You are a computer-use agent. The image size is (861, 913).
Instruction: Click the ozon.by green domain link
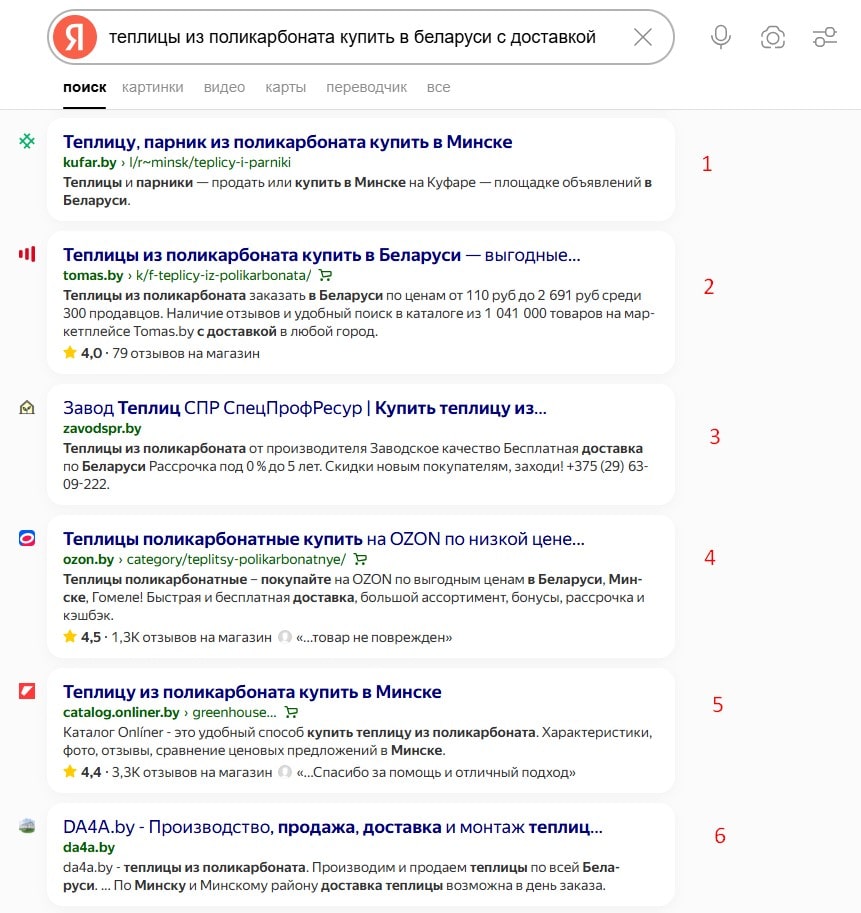tap(88, 559)
